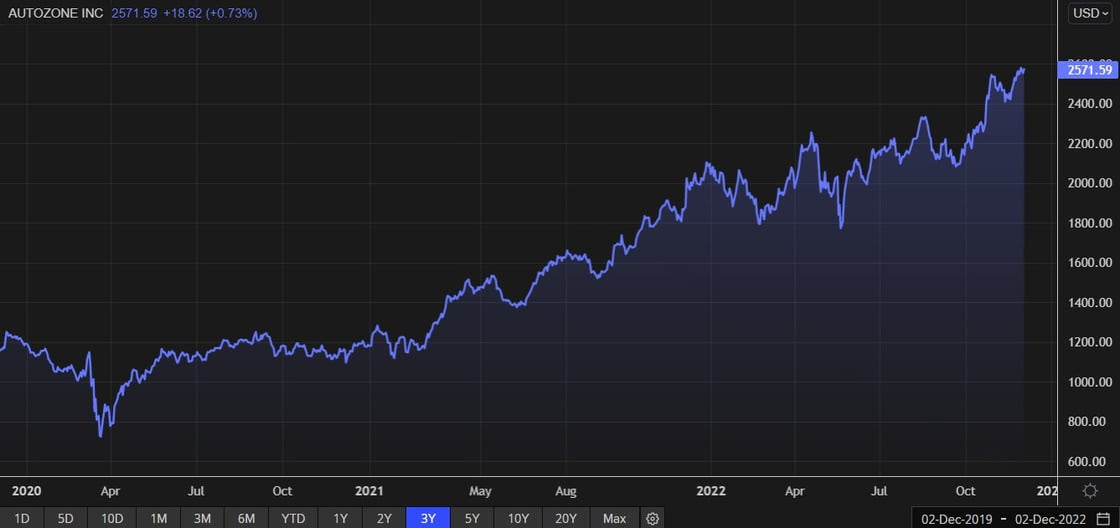Select the YTD time range
Viewport: 1120px width, 528px height.
tap(293, 518)
